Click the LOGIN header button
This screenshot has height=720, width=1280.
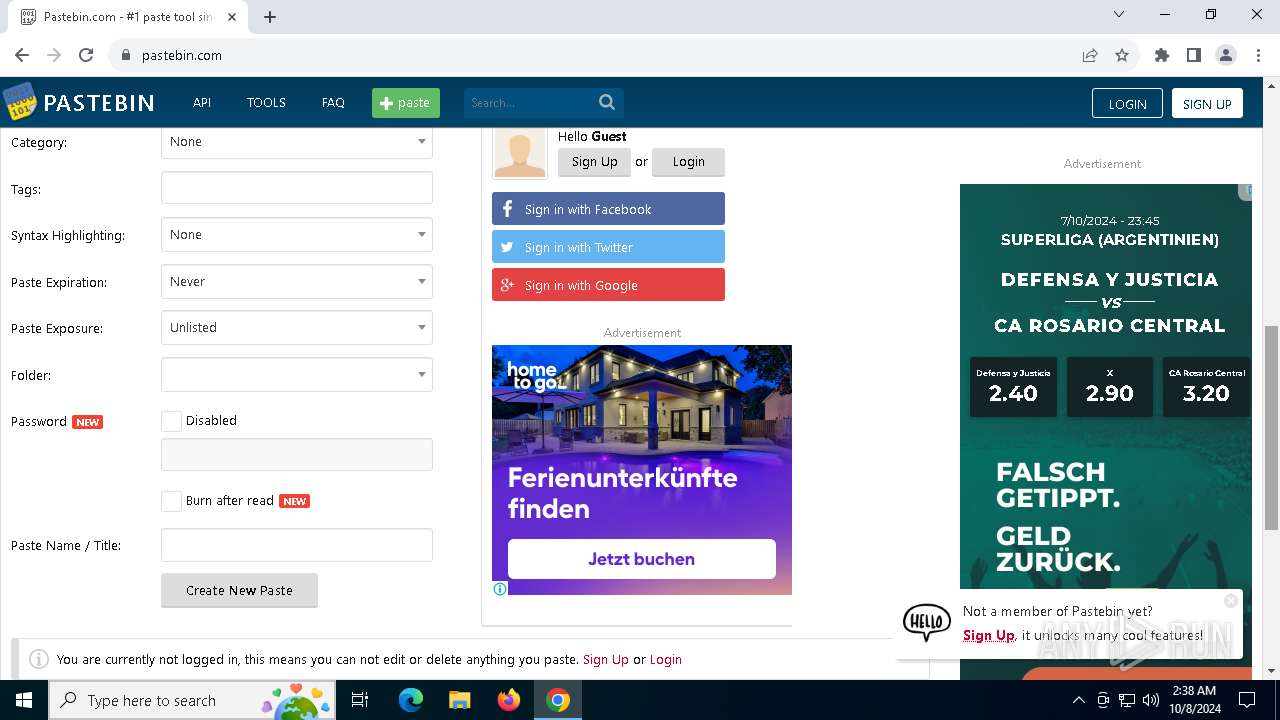[x=1127, y=103]
